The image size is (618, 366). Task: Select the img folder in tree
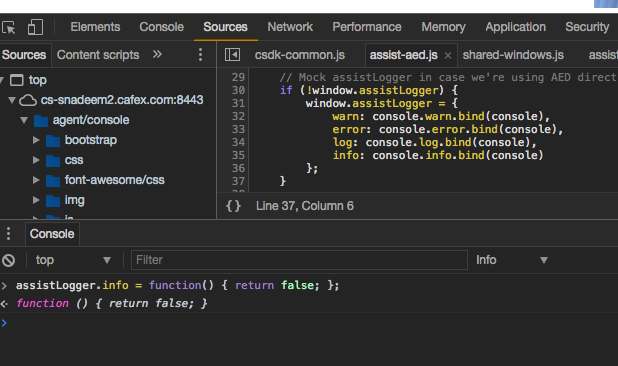coord(74,200)
